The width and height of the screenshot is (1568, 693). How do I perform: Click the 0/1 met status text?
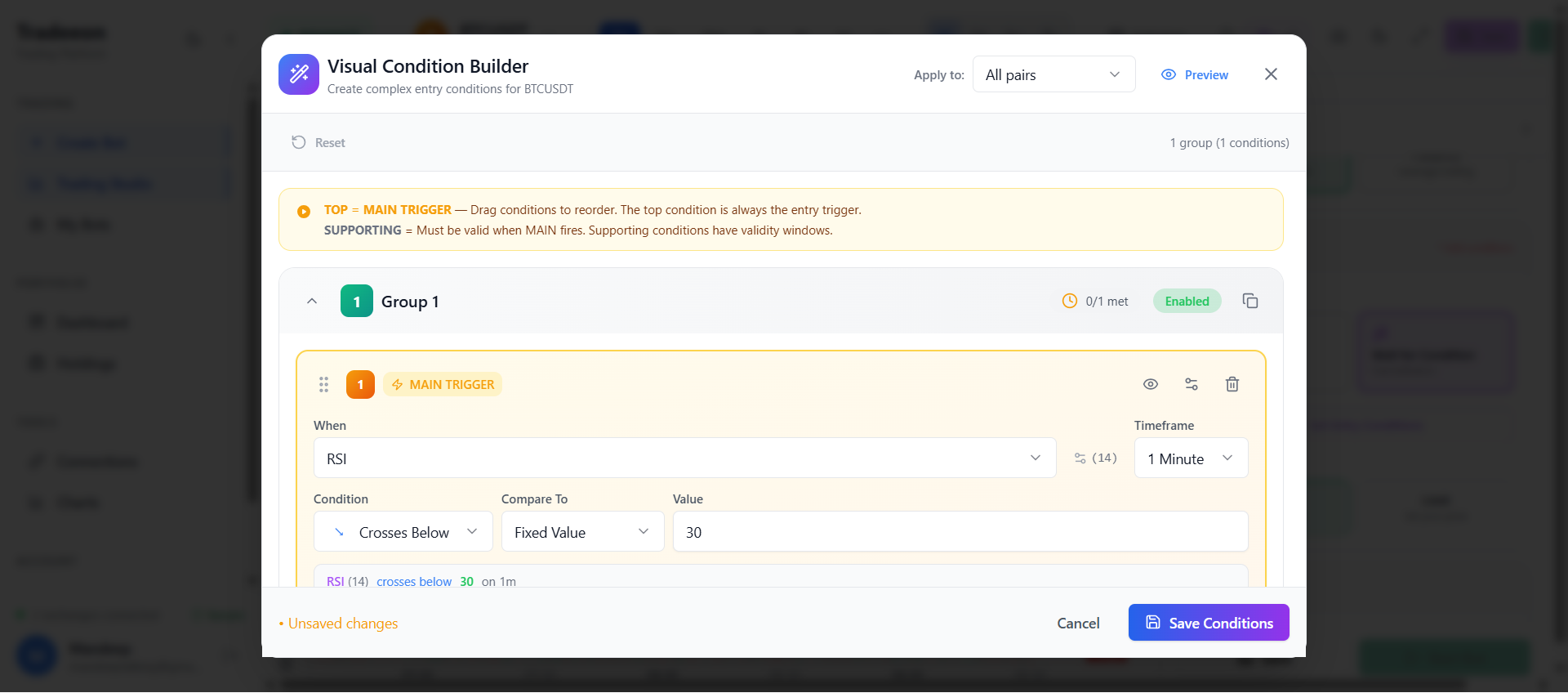(1107, 301)
